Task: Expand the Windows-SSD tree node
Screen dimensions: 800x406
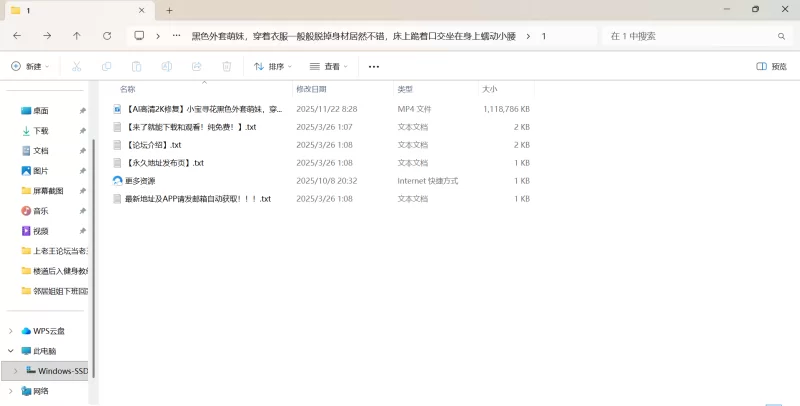Action: pyautogui.click(x=15, y=371)
